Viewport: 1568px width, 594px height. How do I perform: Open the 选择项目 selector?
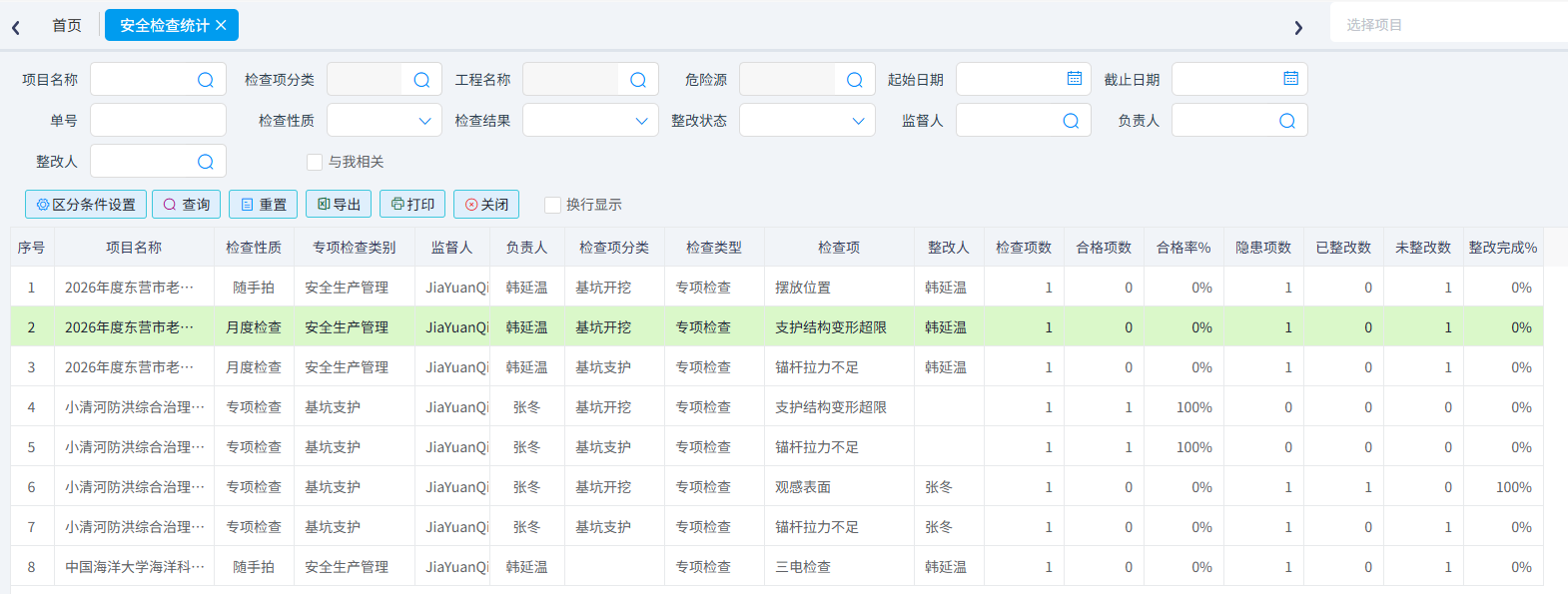[1448, 24]
